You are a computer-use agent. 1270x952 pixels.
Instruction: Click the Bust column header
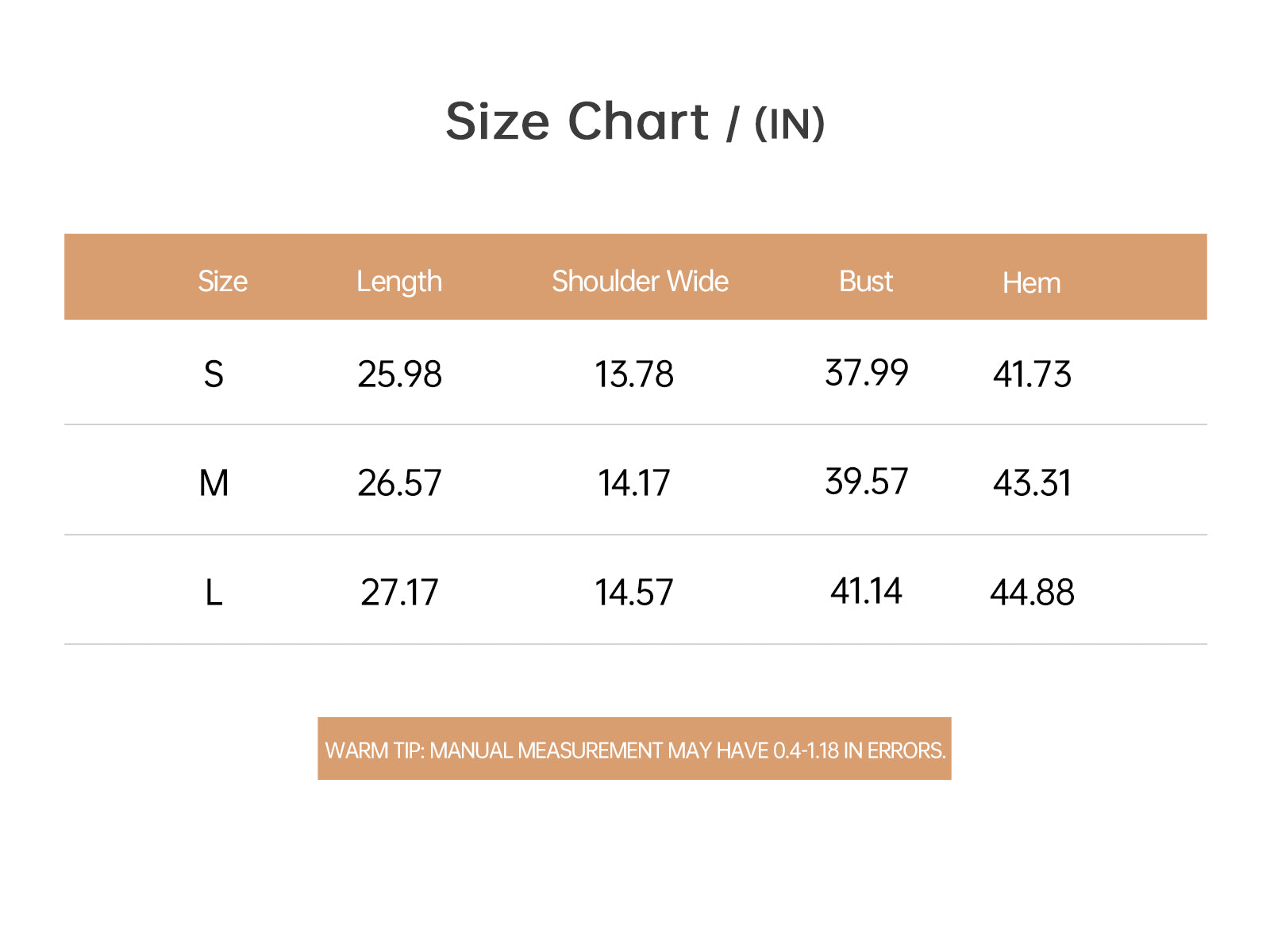click(x=866, y=281)
